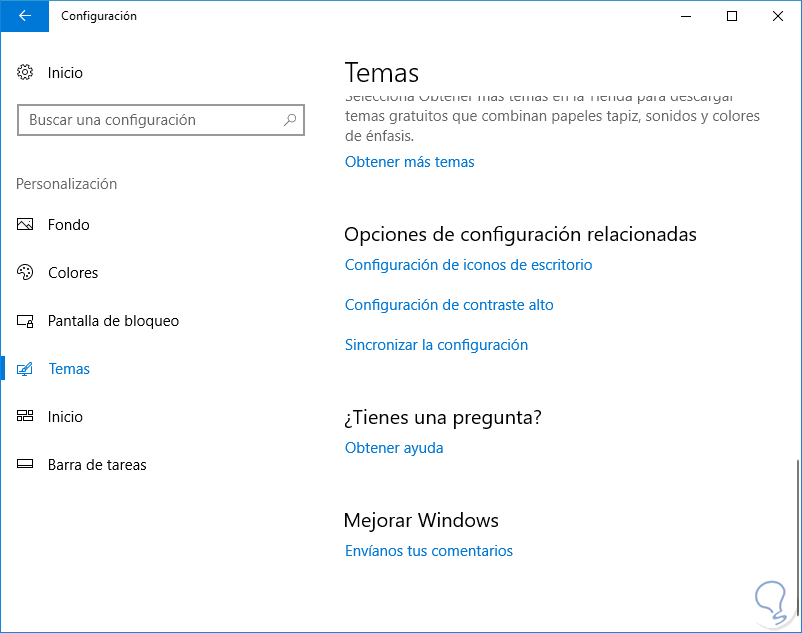
Task: Select the Fondo picture icon
Action: 26,225
